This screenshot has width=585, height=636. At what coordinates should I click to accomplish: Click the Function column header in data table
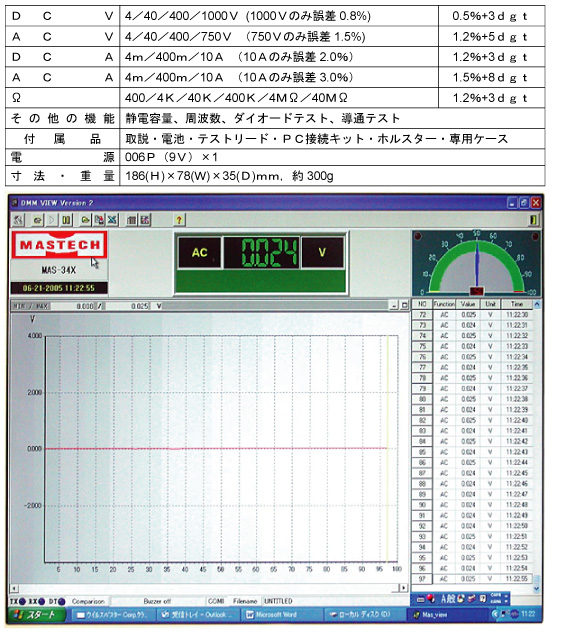pyautogui.click(x=444, y=304)
